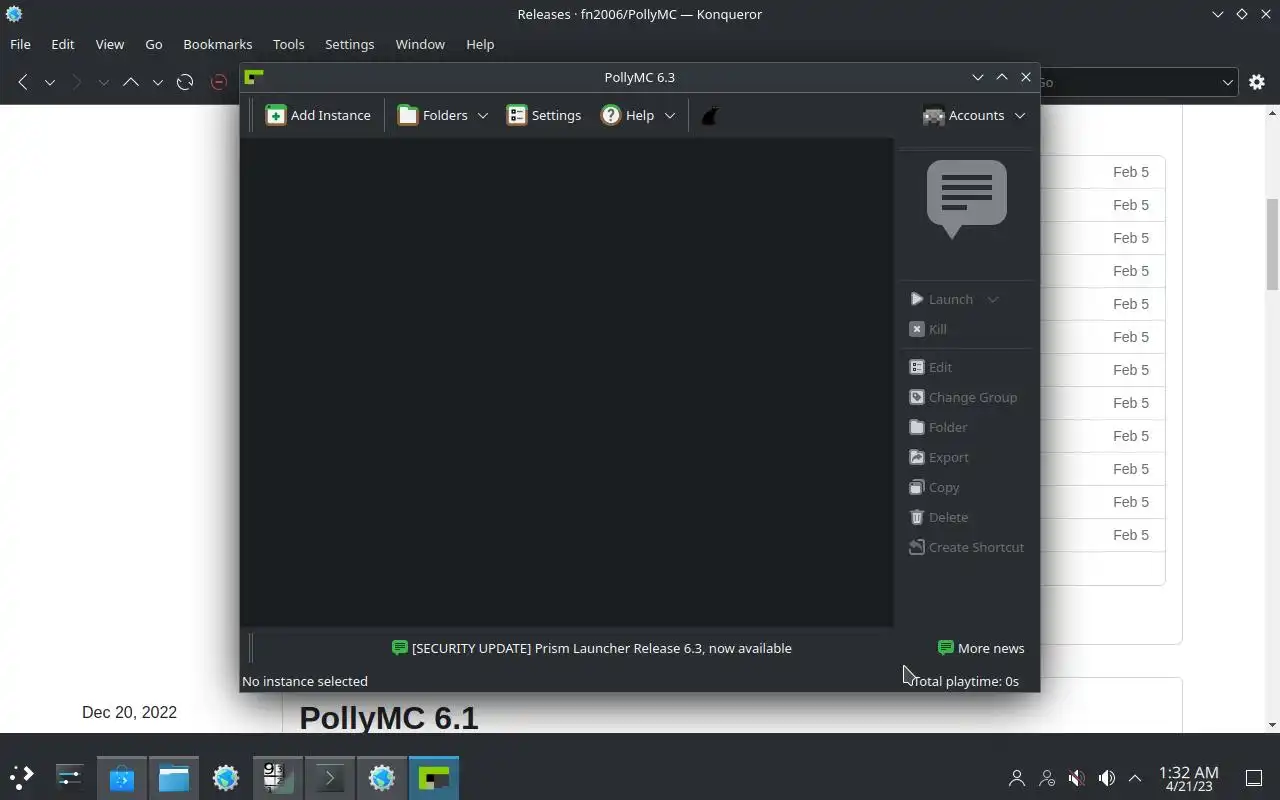This screenshot has width=1280, height=800.
Task: Expand the Folders dropdown arrow
Action: click(x=482, y=116)
